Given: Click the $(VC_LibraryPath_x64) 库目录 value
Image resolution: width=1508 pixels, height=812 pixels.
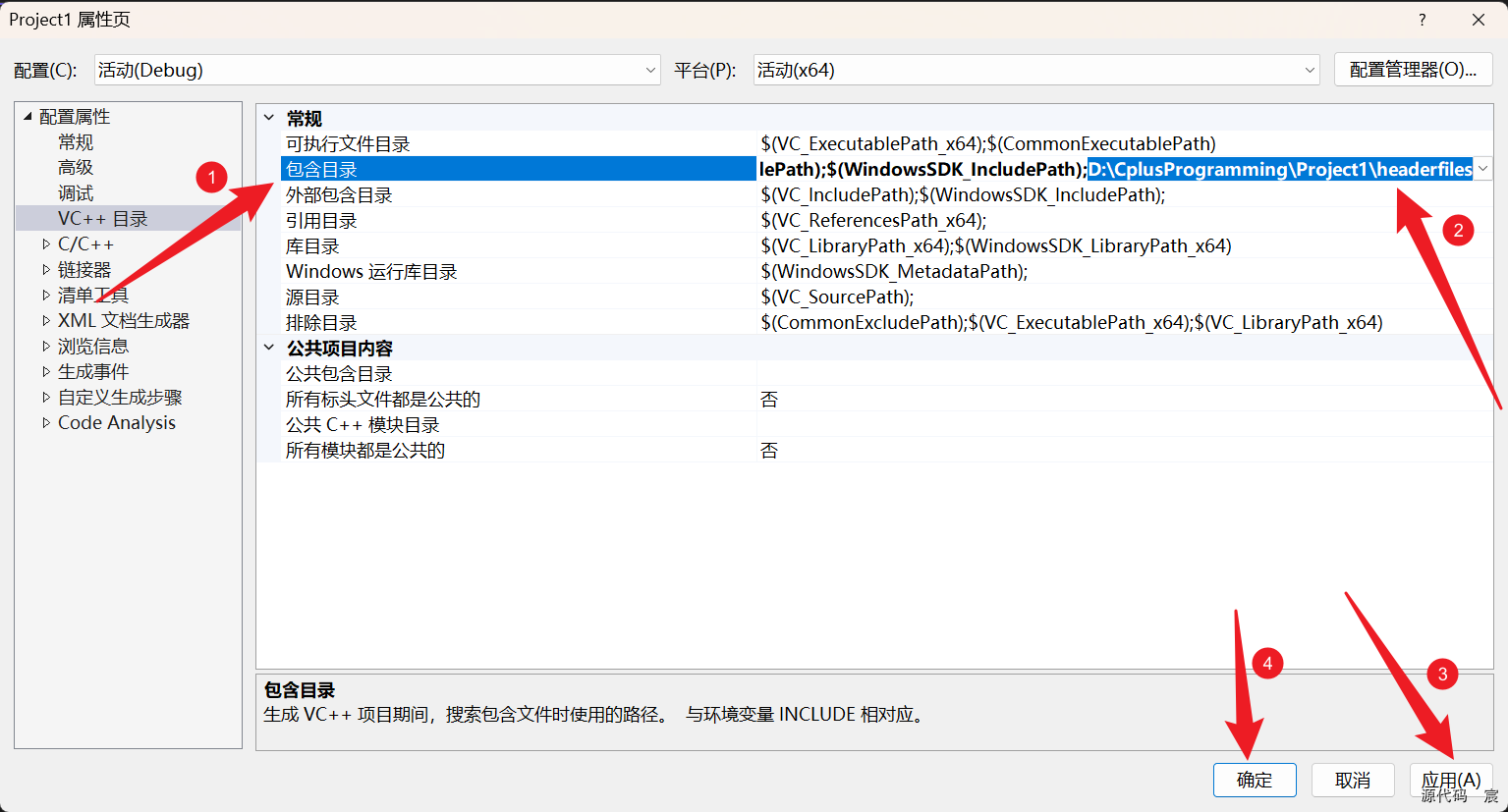Looking at the screenshot, I should tap(1125, 245).
